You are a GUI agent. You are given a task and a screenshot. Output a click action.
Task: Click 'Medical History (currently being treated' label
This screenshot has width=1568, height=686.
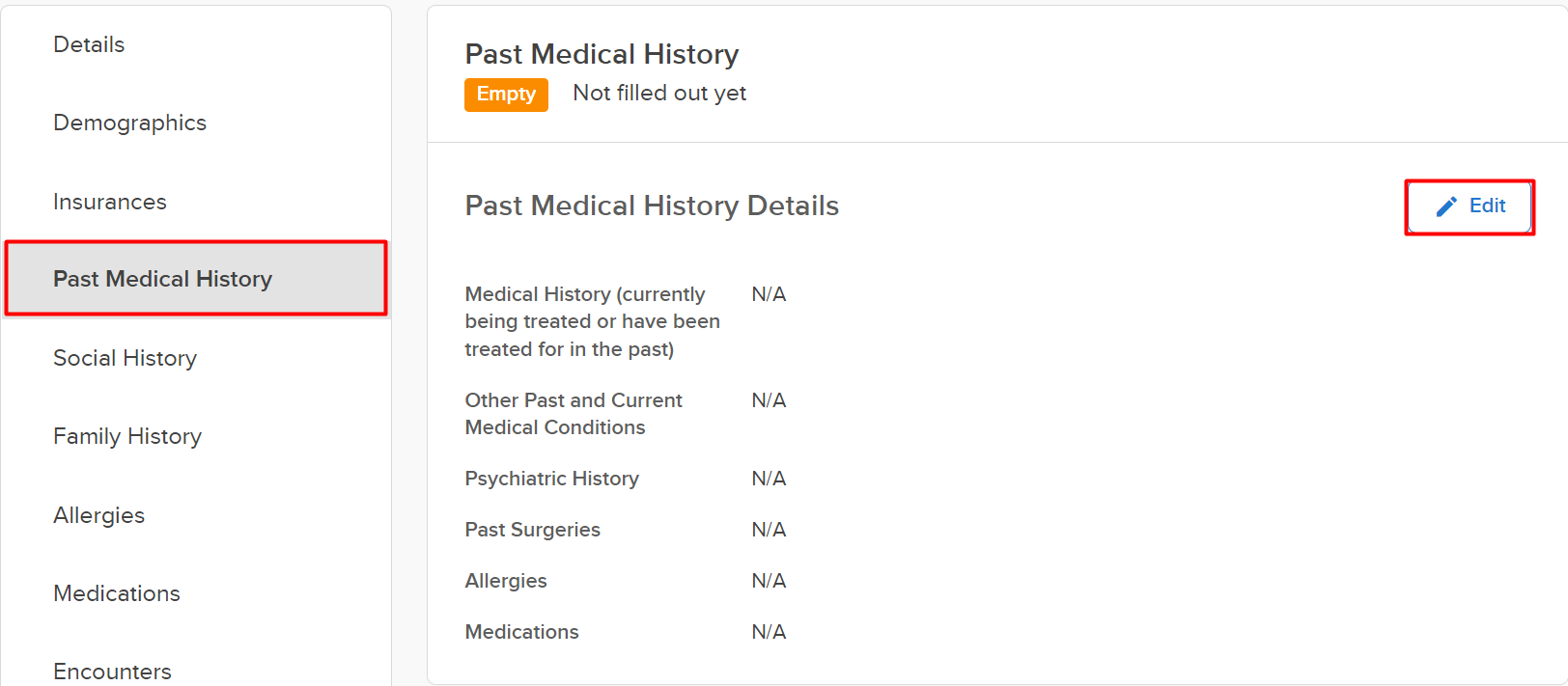(x=592, y=321)
